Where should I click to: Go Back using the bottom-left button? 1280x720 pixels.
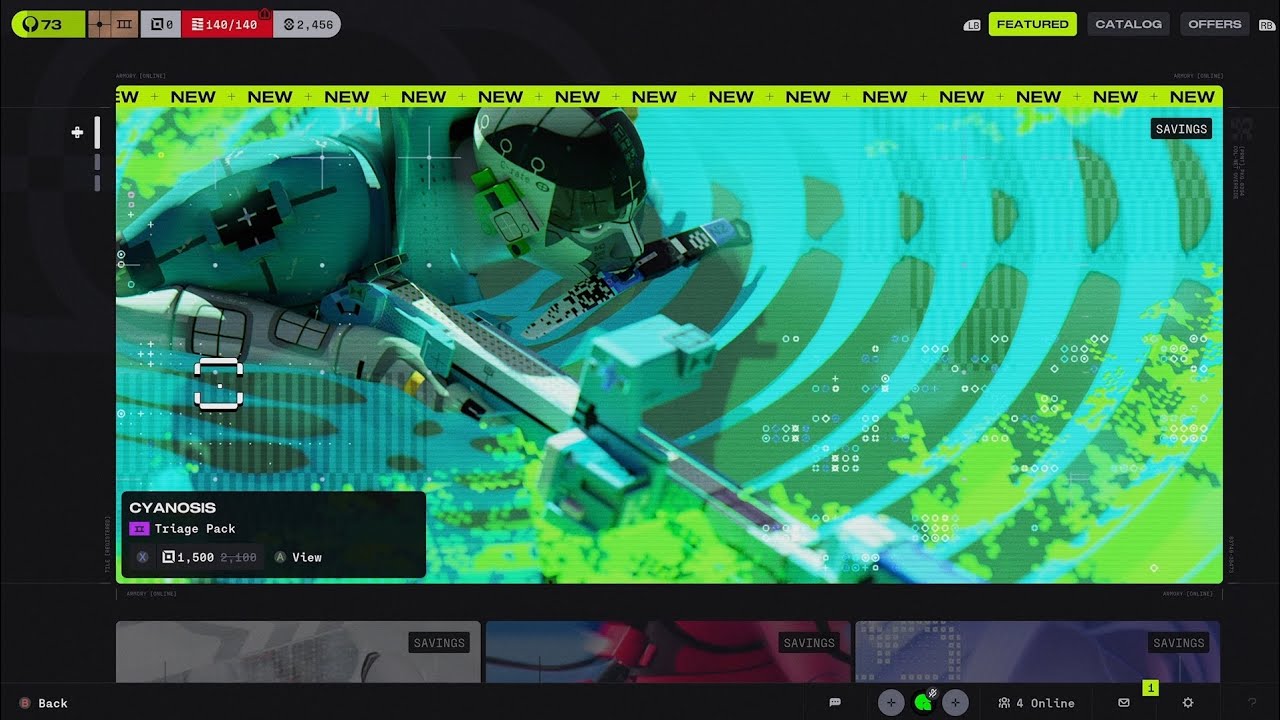pos(43,703)
